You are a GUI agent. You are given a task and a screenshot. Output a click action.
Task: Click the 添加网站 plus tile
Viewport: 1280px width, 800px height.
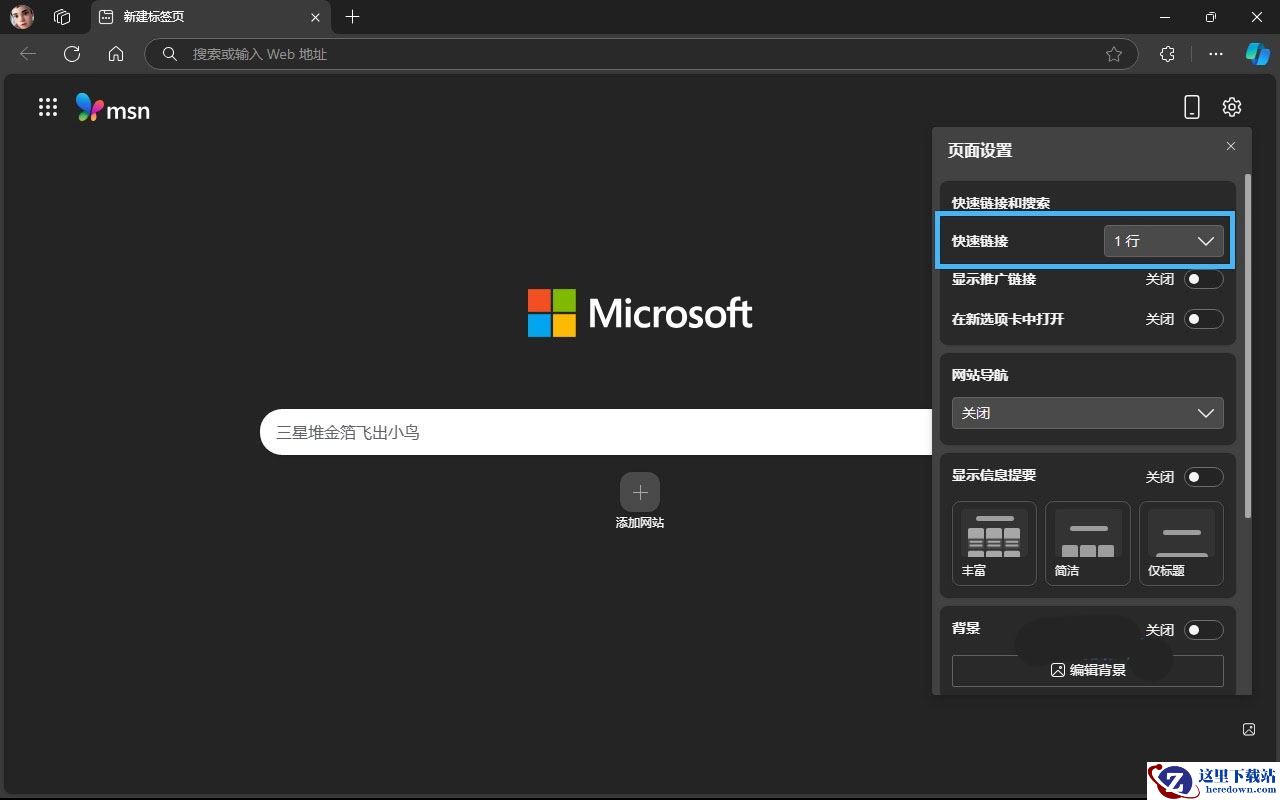(640, 492)
